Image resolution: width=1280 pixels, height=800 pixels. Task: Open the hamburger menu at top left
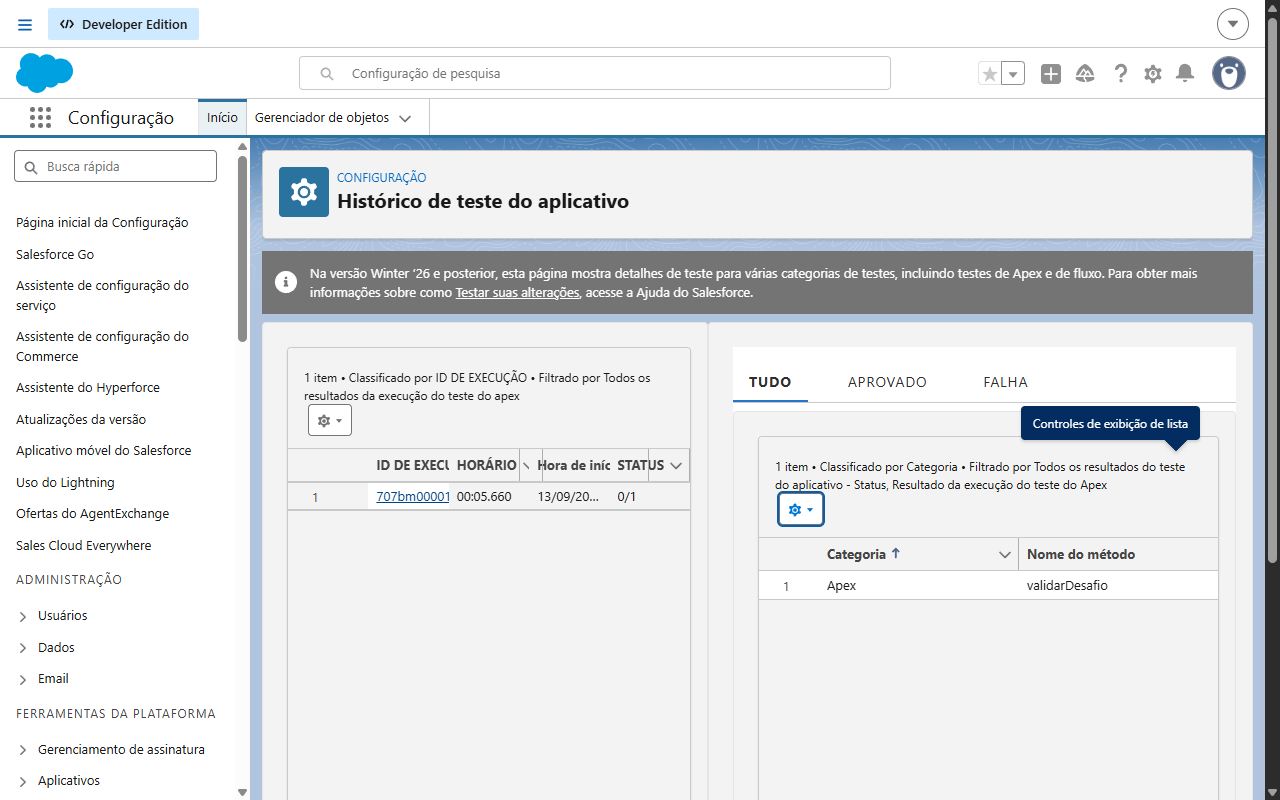(25, 24)
